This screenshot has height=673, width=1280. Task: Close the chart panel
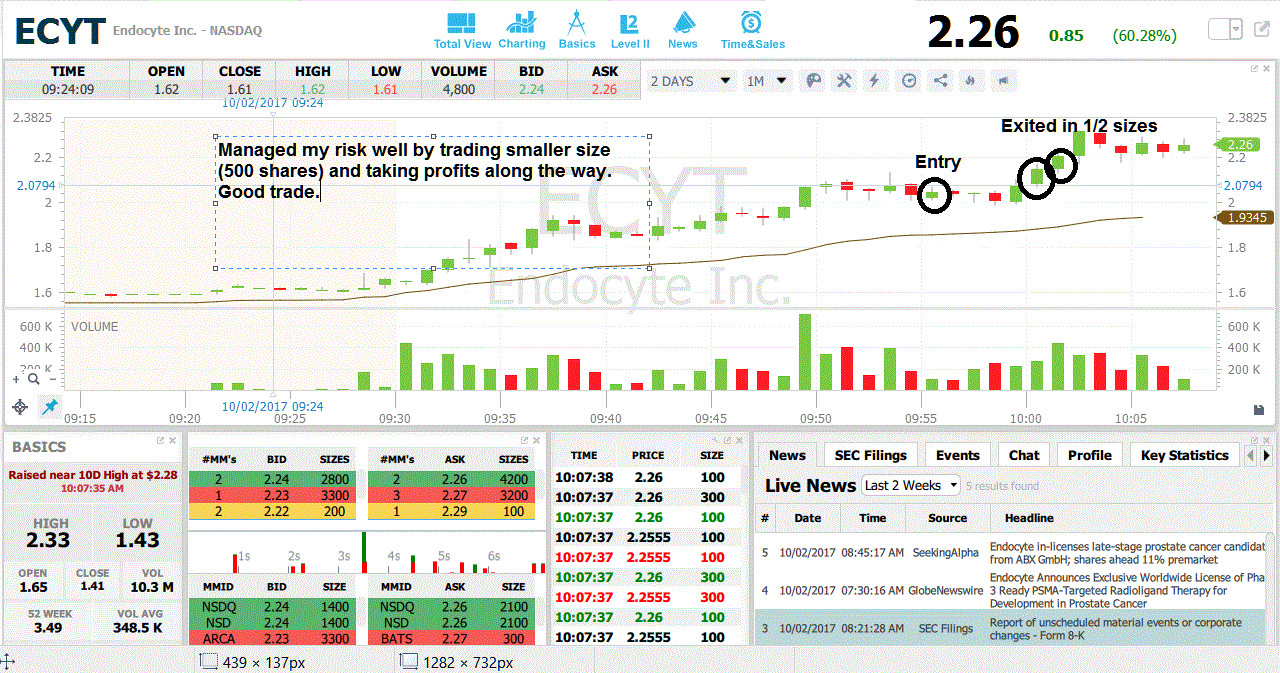[x=1267, y=68]
